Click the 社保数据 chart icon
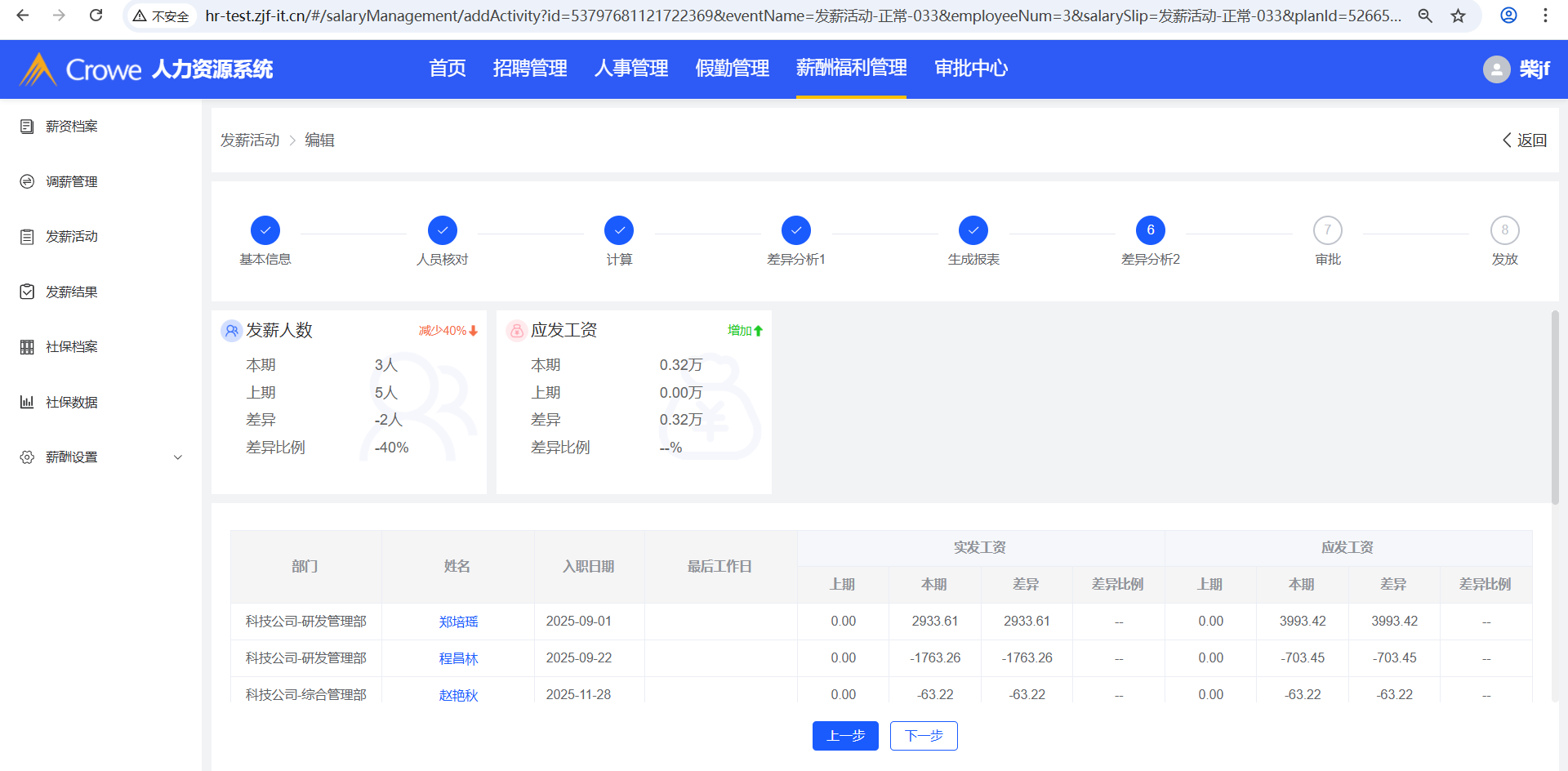Image resolution: width=1568 pixels, height=771 pixels. tap(27, 402)
